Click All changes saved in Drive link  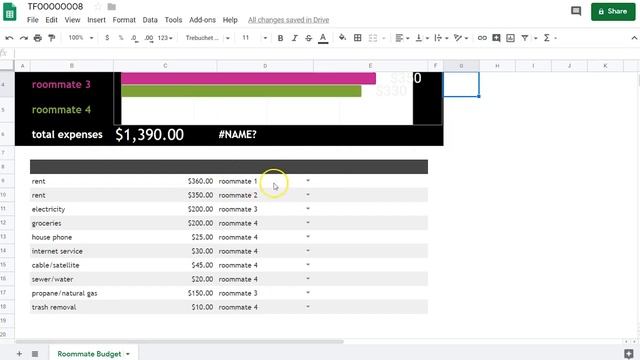288,20
